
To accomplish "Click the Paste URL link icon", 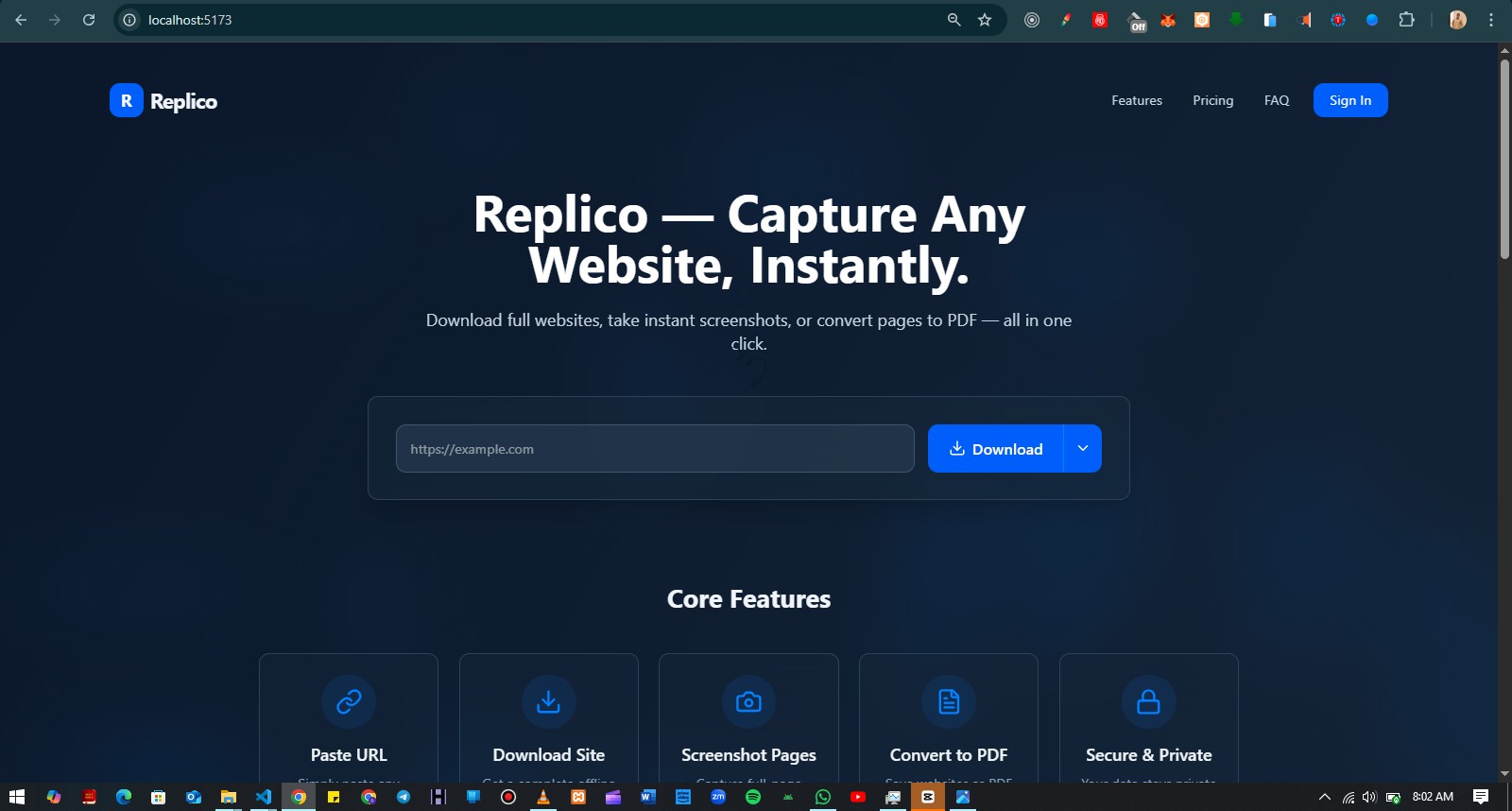I will pos(349,701).
